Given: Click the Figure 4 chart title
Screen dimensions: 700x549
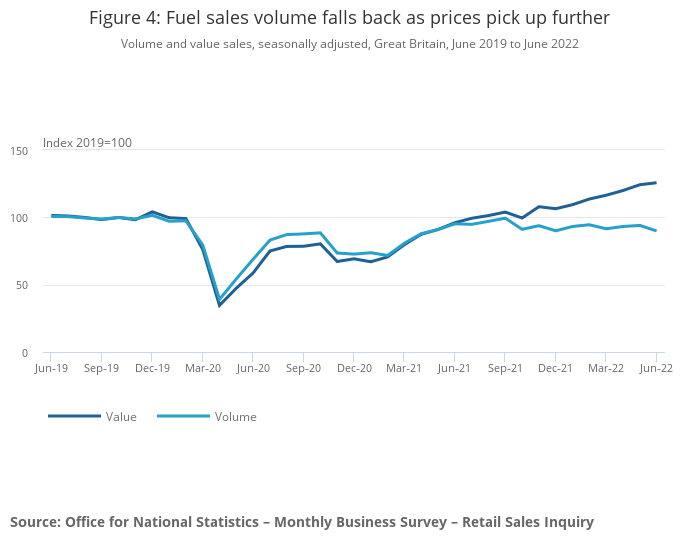Looking at the screenshot, I should click(x=349, y=18).
